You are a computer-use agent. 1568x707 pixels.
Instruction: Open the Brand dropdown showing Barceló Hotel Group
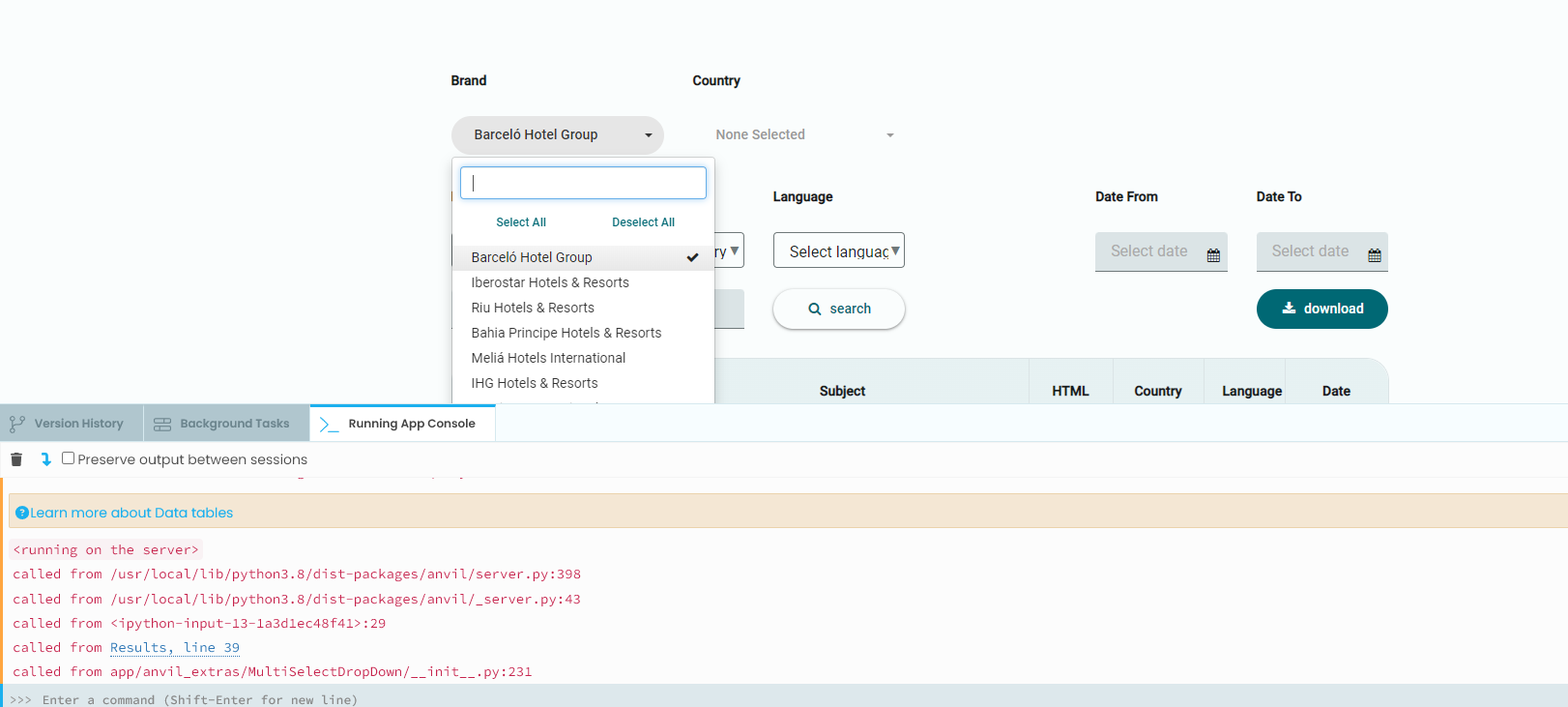pyautogui.click(x=558, y=135)
